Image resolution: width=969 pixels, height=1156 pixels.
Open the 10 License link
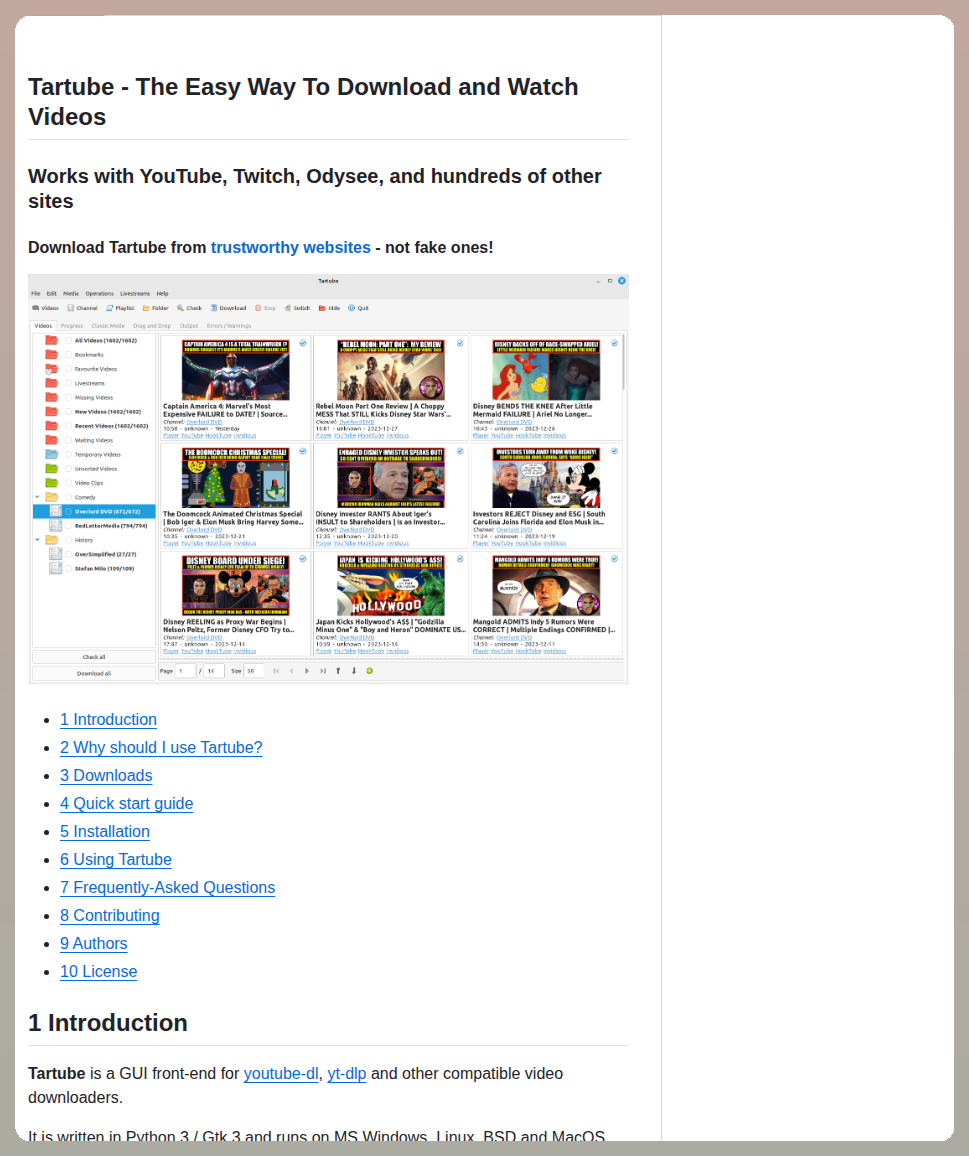click(x=99, y=972)
